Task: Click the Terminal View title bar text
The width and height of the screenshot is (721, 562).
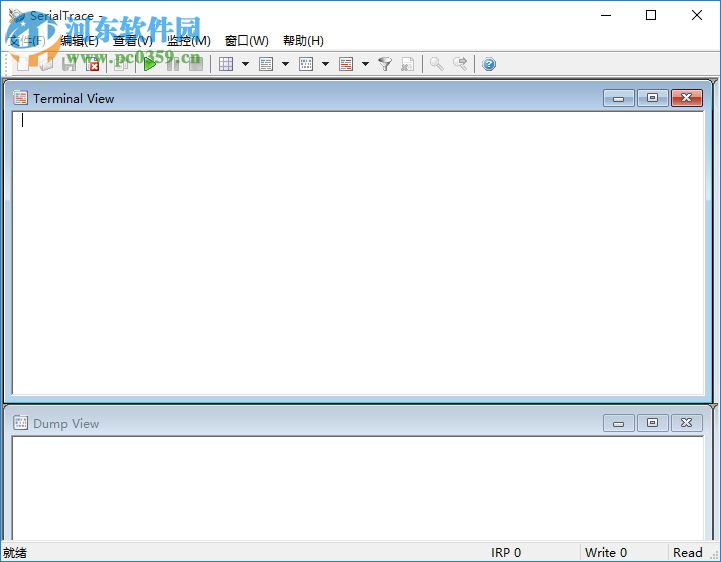Action: [x=74, y=98]
